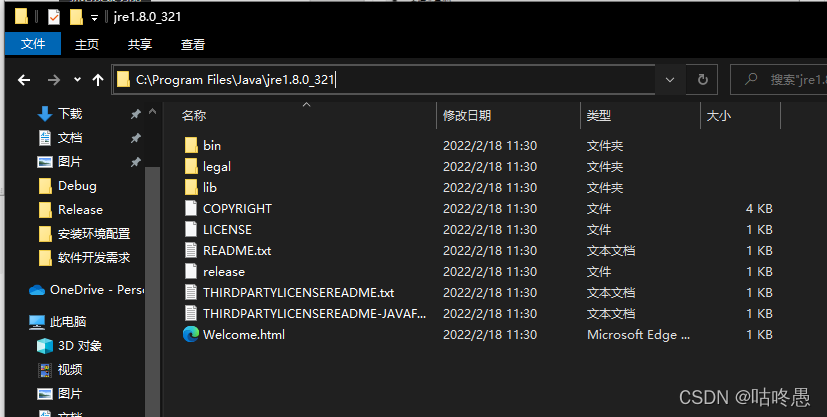Go up one folder level arrow
Screen dimensions: 827x417
pos(98,80)
